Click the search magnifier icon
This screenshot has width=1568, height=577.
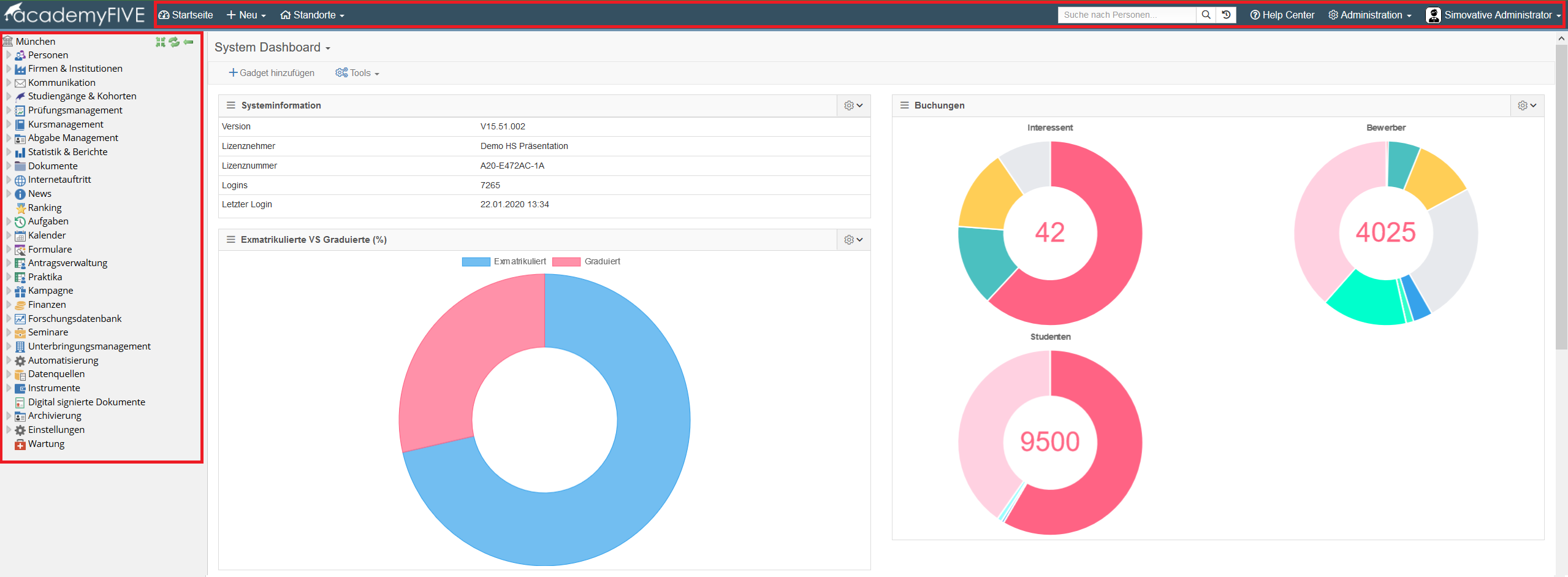1206,15
